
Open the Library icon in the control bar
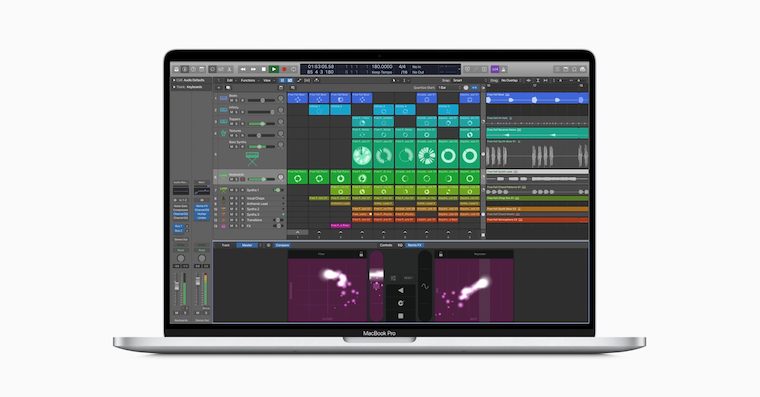pyautogui.click(x=176, y=69)
